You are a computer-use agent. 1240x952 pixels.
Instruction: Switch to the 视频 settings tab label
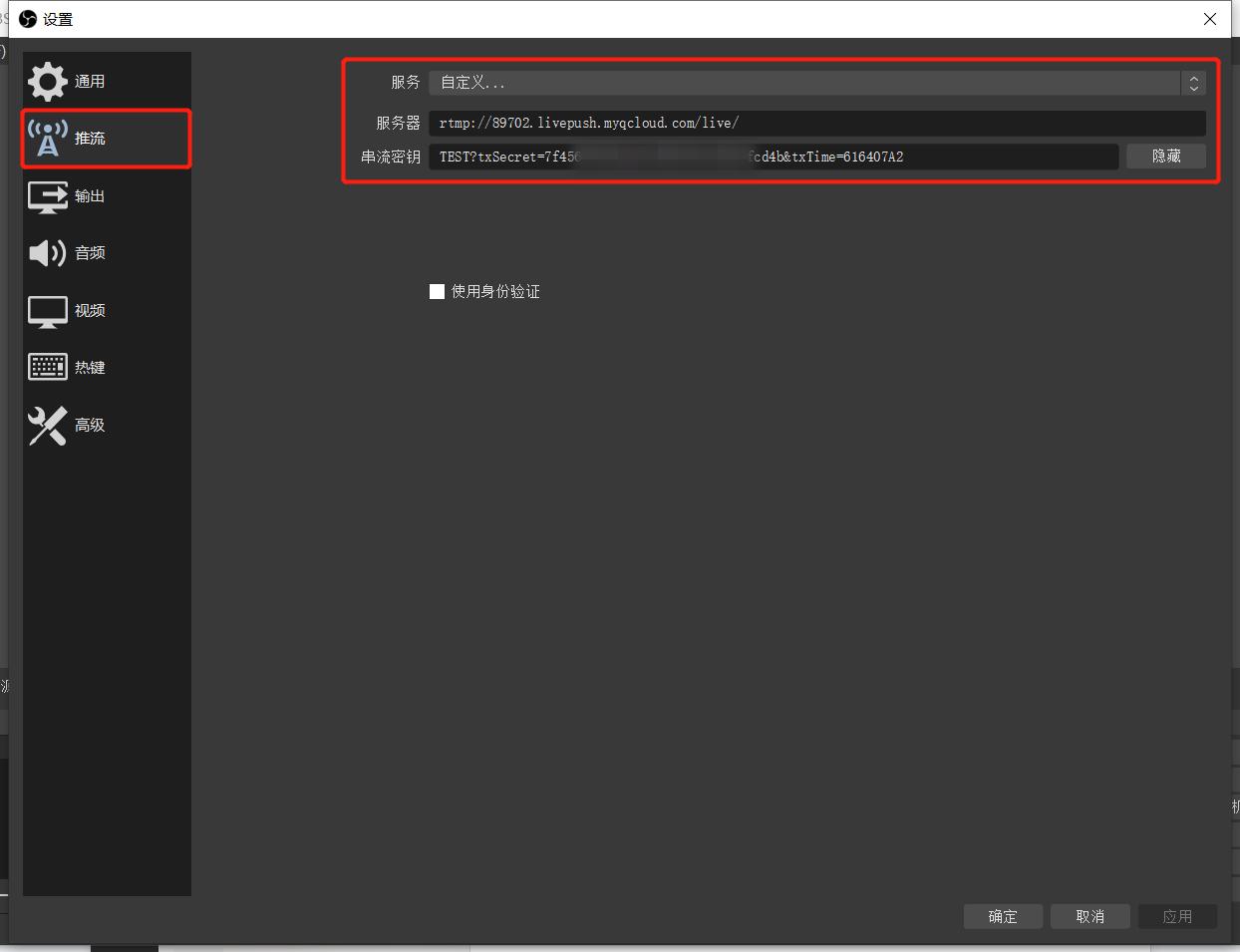(x=90, y=311)
